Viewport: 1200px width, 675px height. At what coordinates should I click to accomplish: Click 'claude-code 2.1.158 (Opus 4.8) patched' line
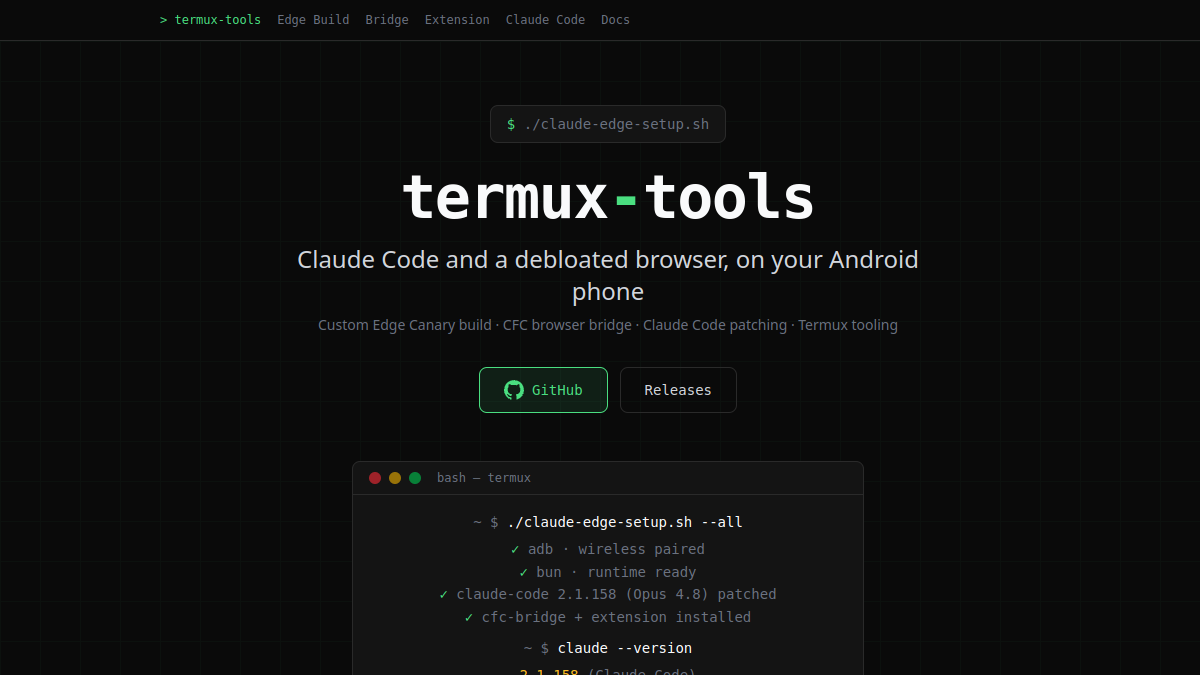click(x=608, y=594)
